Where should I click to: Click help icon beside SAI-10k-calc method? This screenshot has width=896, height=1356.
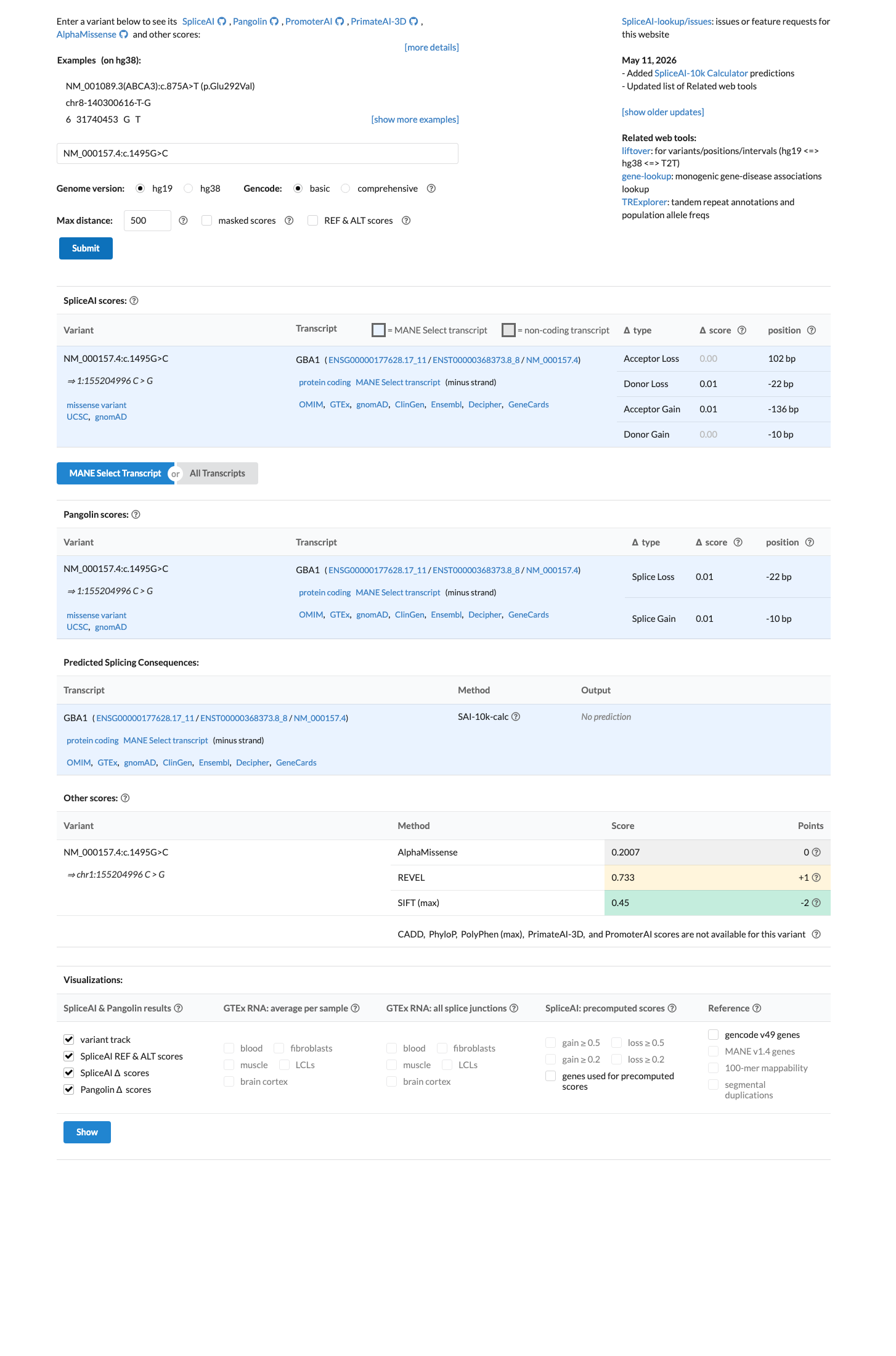pos(516,717)
